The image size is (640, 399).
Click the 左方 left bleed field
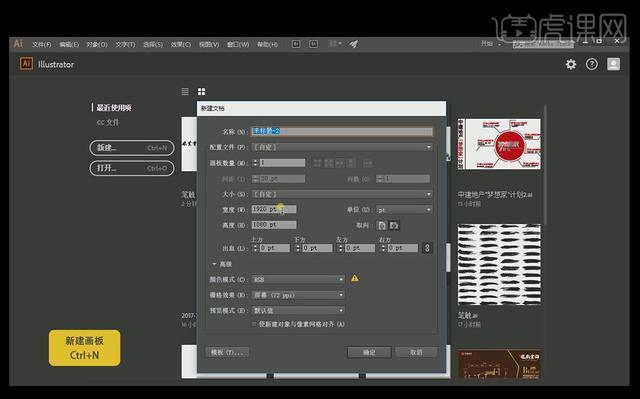(x=360, y=248)
